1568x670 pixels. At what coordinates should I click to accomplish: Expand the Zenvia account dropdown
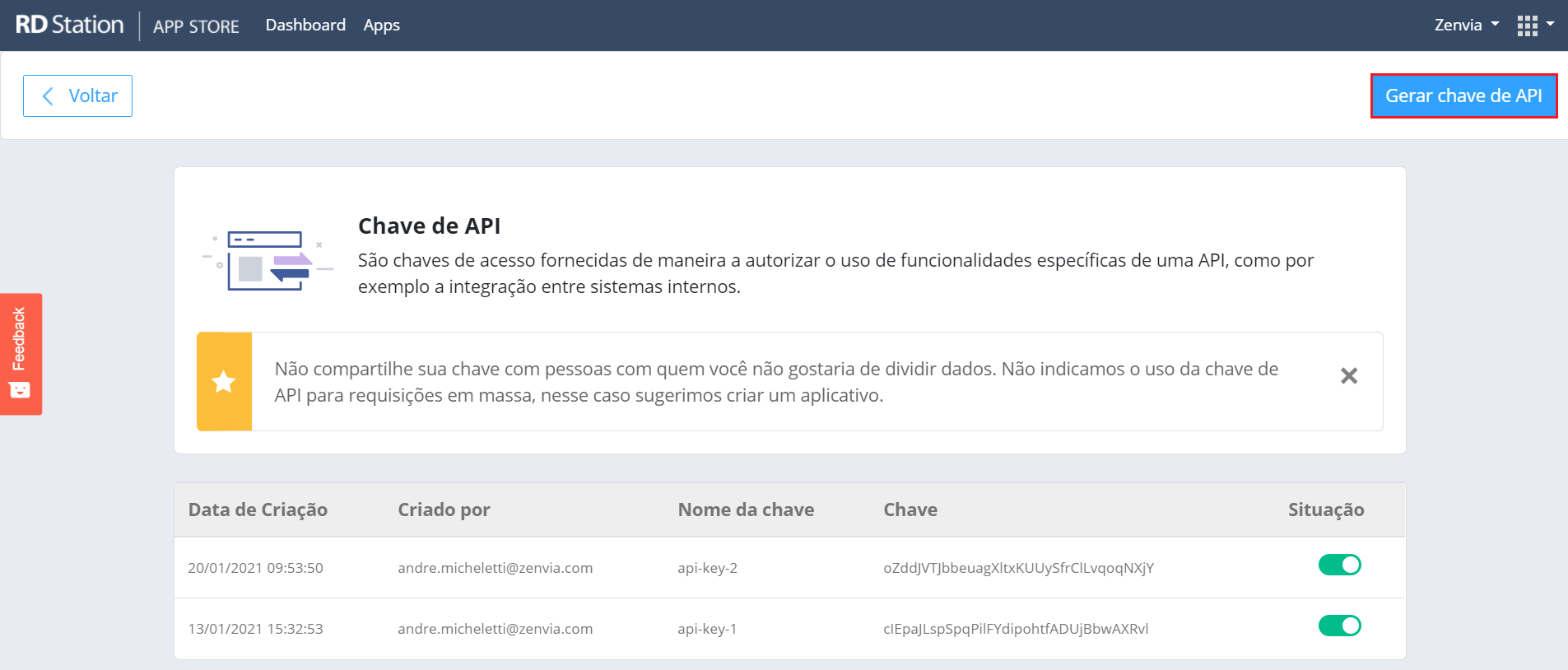pos(1466,25)
